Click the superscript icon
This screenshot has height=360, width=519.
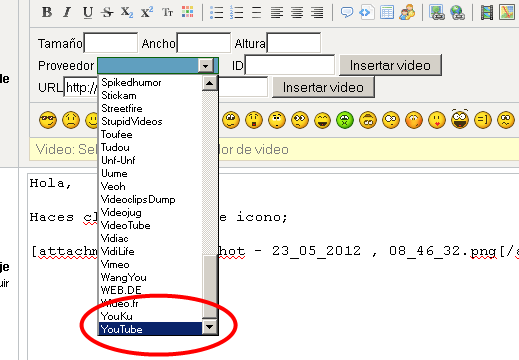[147, 13]
